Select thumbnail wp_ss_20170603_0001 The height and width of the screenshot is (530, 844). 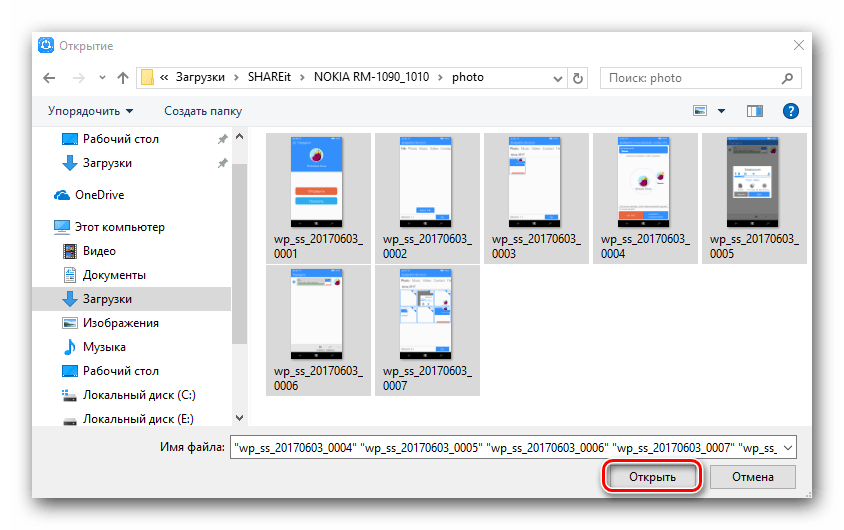point(318,198)
